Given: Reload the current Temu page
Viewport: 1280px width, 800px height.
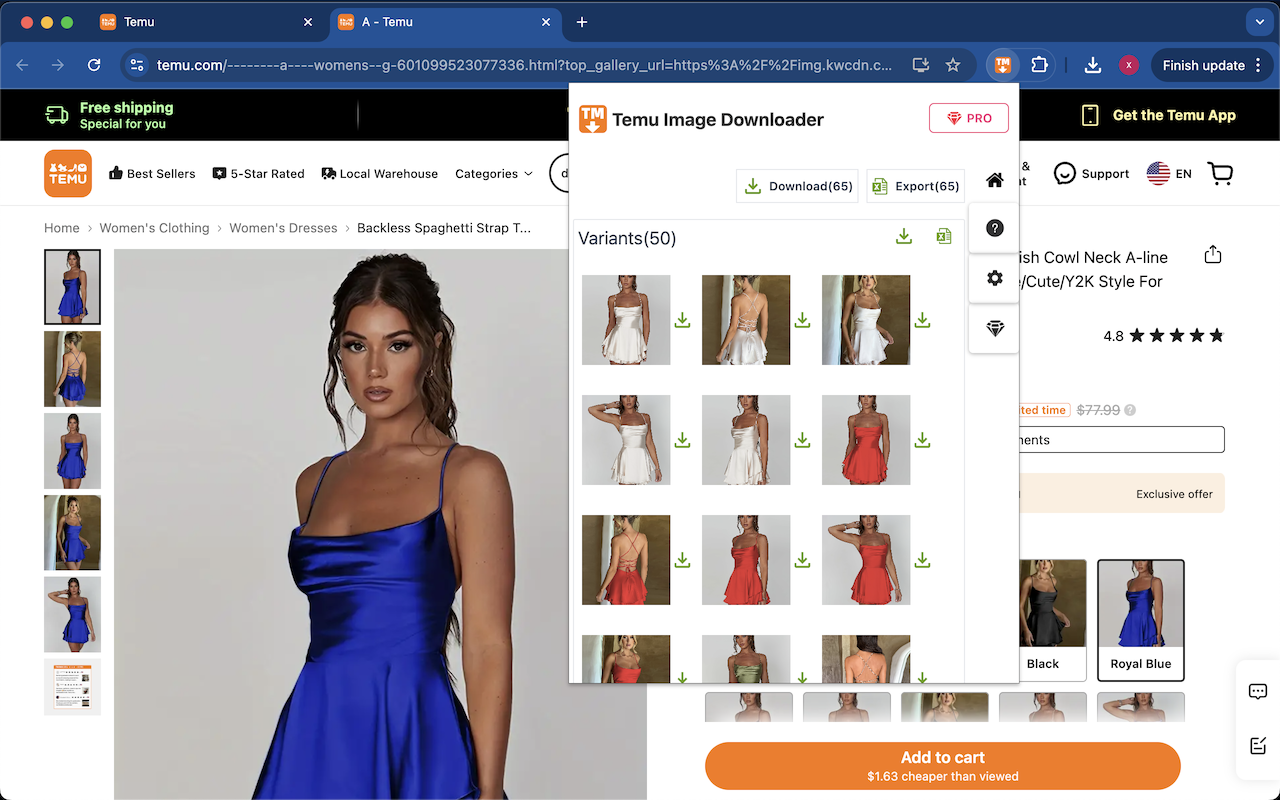Looking at the screenshot, I should 94,65.
